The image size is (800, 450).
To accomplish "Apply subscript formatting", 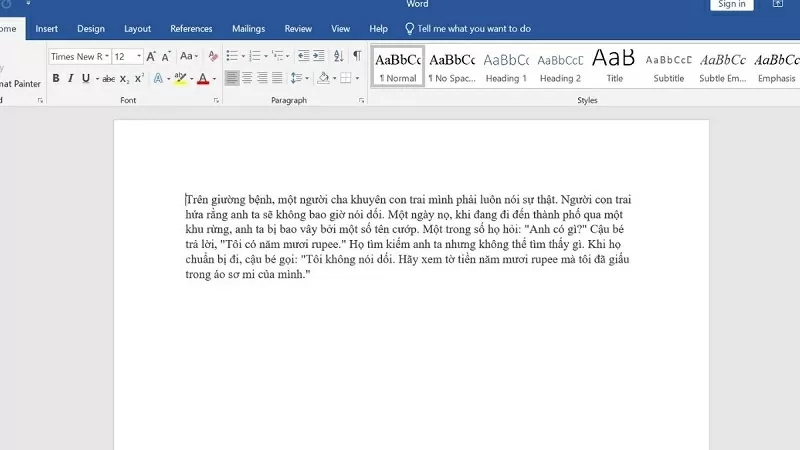I will tap(124, 78).
